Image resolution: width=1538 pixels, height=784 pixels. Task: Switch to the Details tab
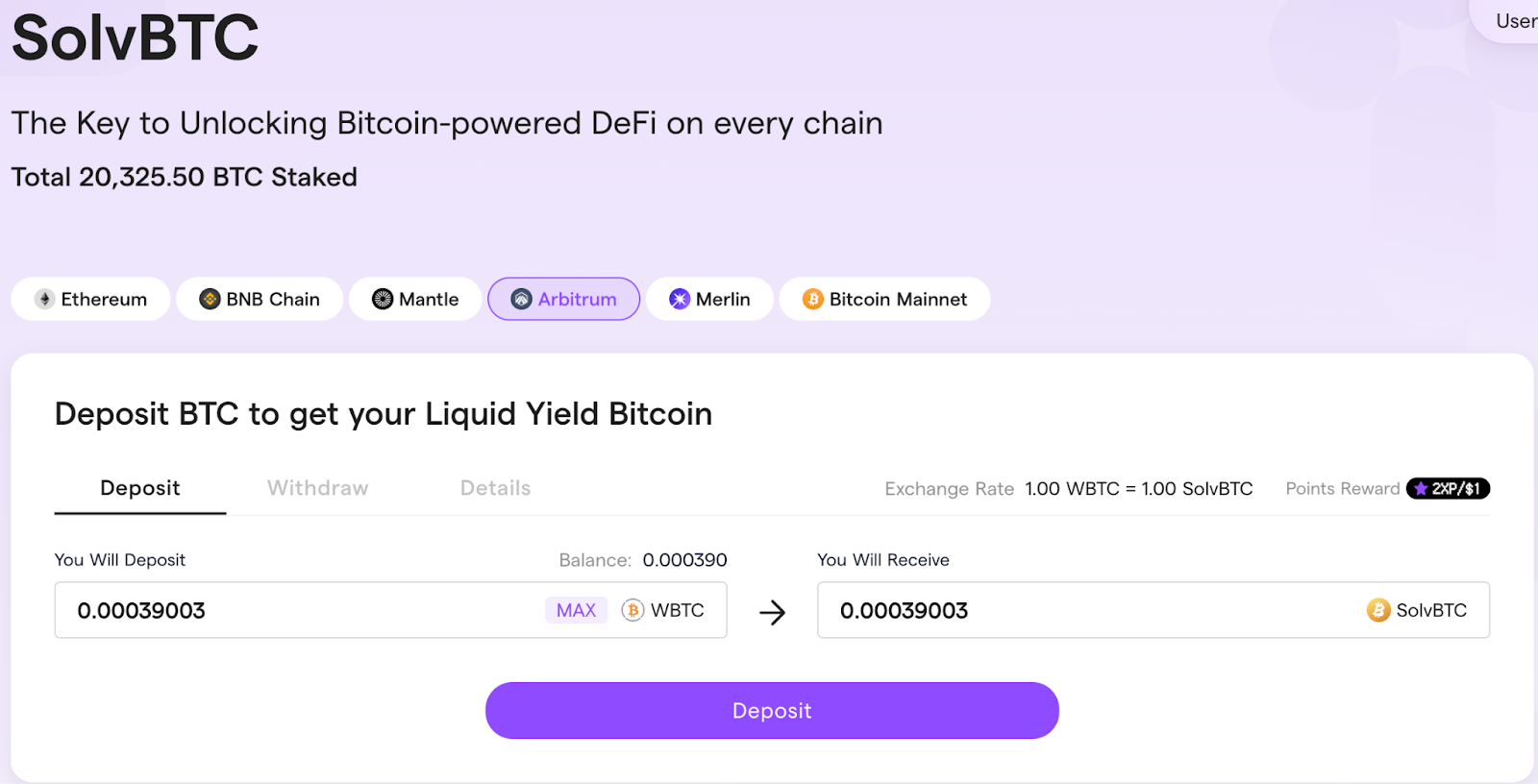pos(495,488)
